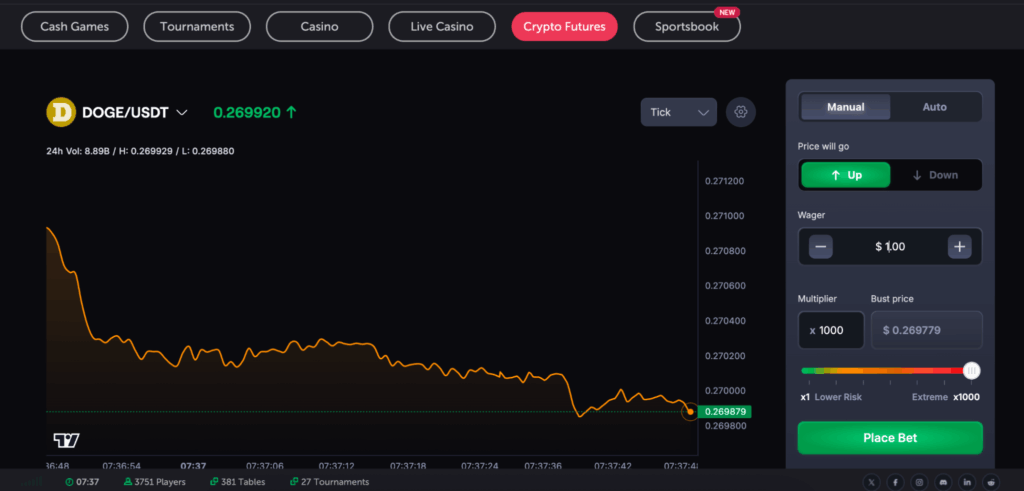The image size is (1024, 491).
Task: Switch to the Casino tab
Action: tap(319, 27)
